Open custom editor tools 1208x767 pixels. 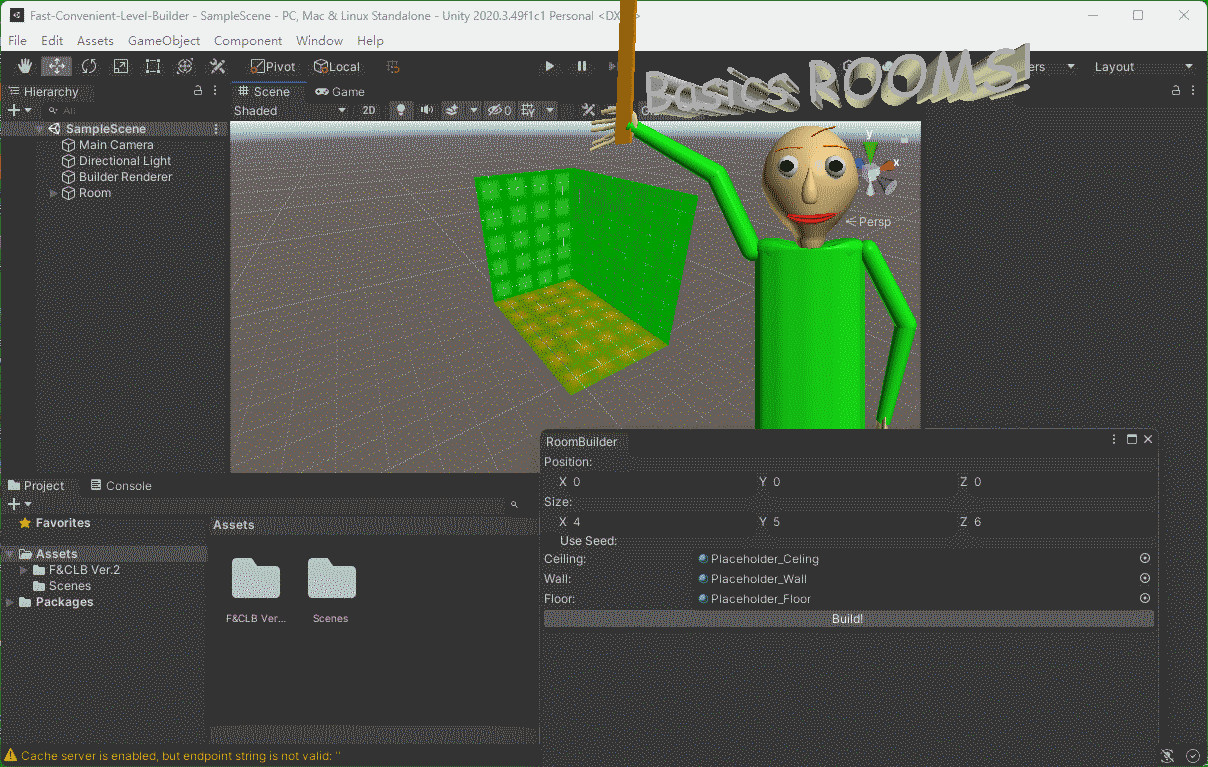tap(216, 66)
